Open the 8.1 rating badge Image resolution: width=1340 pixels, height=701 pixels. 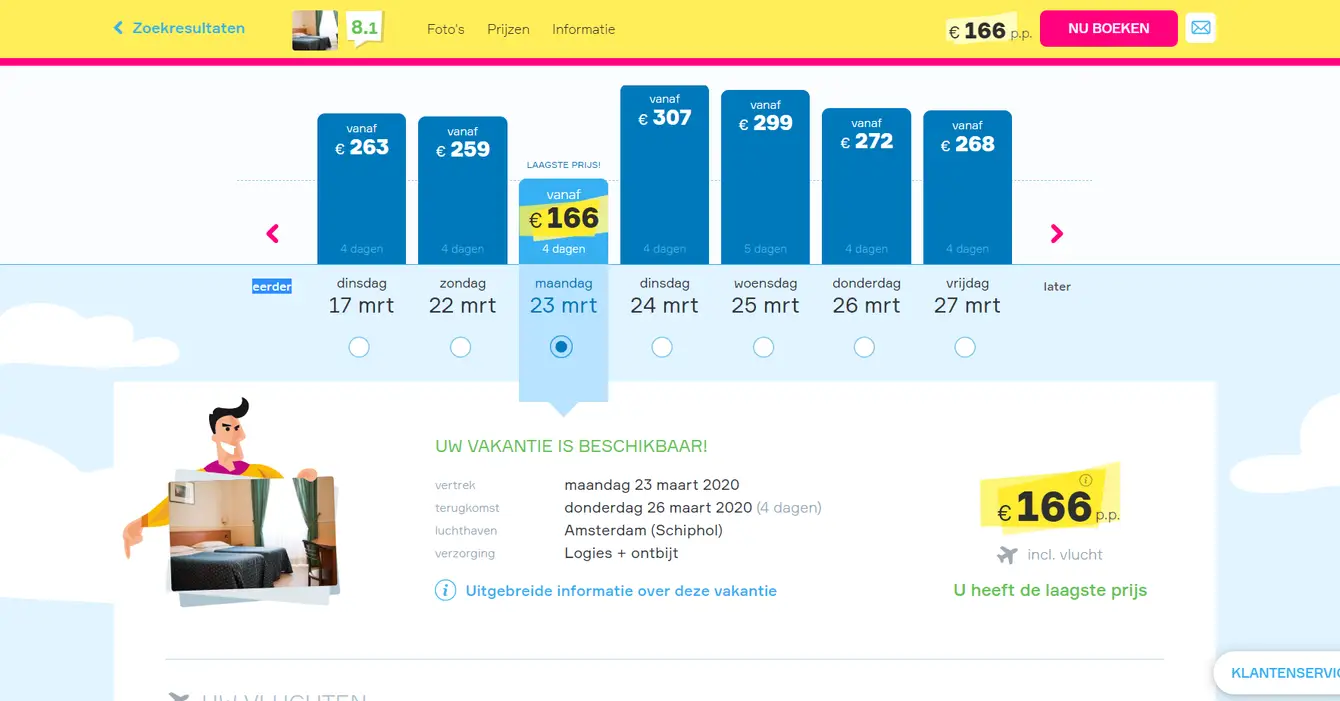(x=364, y=28)
